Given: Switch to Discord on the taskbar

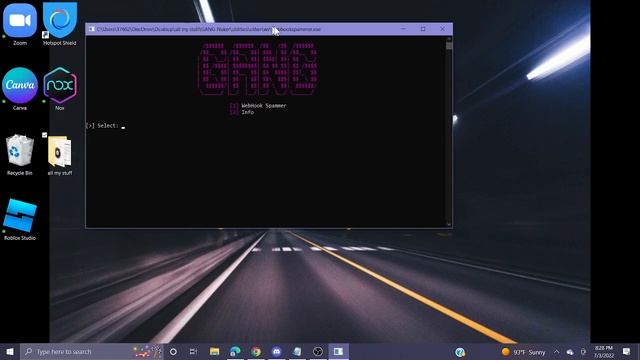Looking at the screenshot, I should point(276,351).
